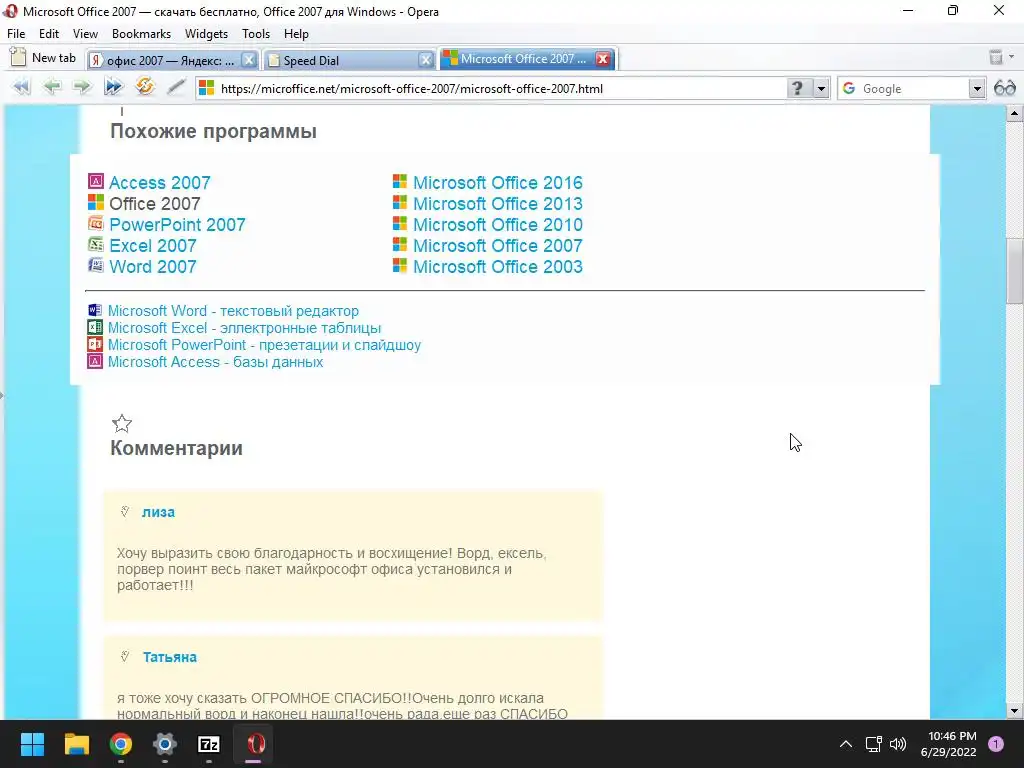The height and width of the screenshot is (768, 1024).
Task: Open the Tools menu
Action: coord(256,34)
